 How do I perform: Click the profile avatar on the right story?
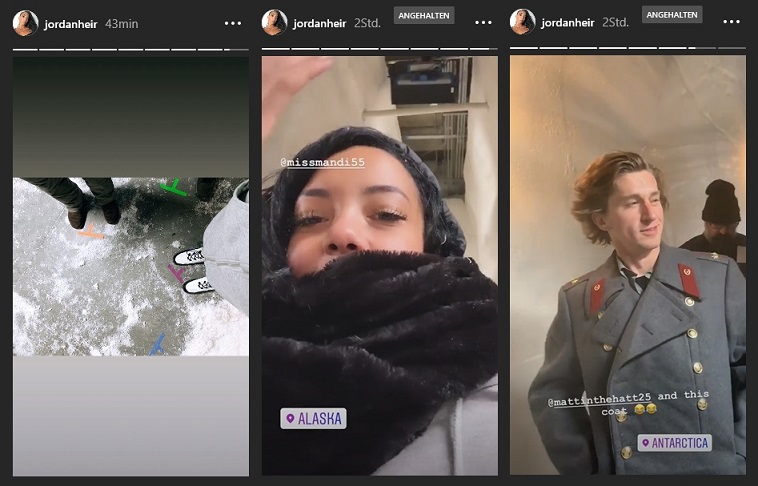point(523,22)
